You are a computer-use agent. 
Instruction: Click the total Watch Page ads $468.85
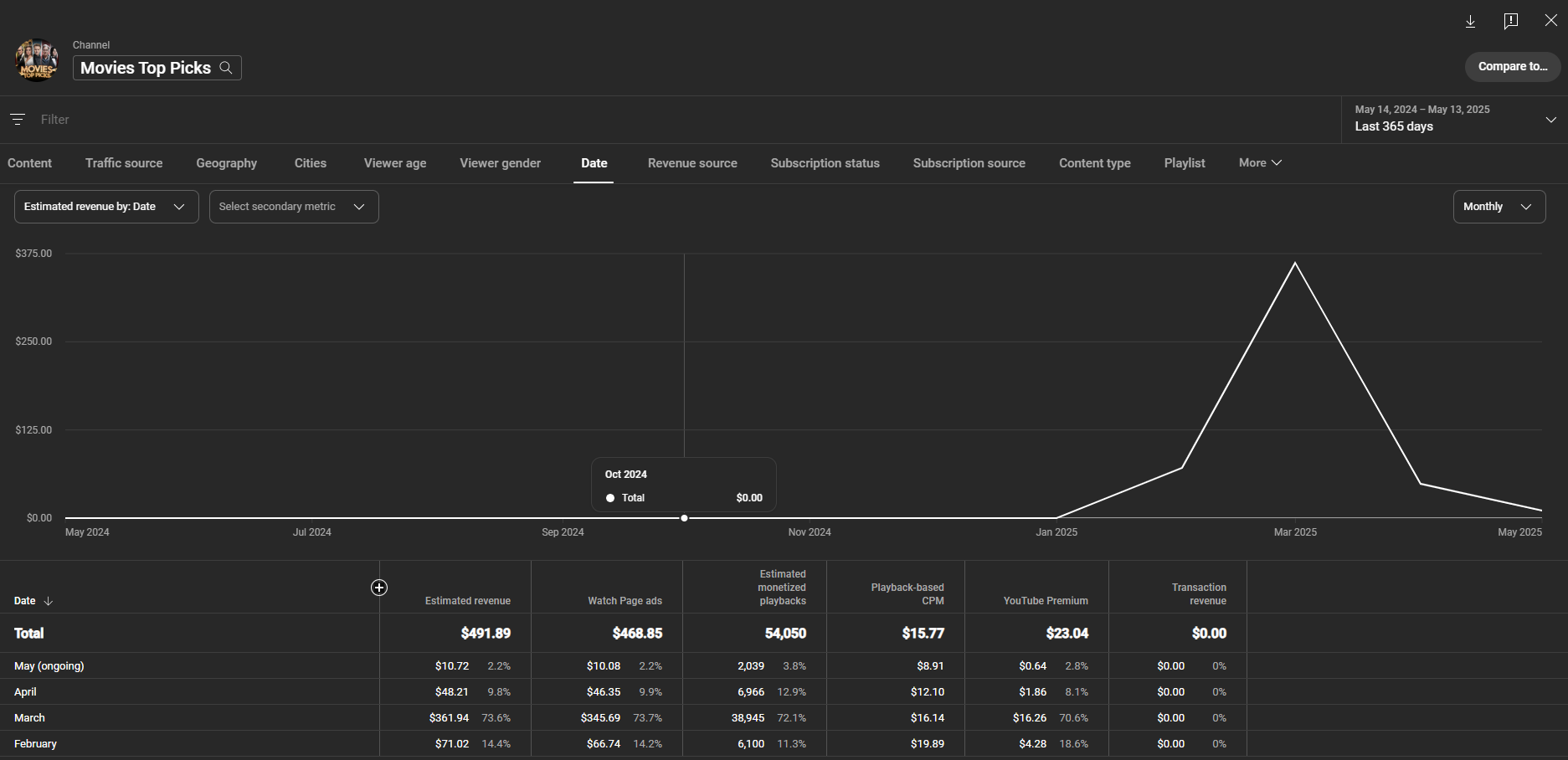637,634
